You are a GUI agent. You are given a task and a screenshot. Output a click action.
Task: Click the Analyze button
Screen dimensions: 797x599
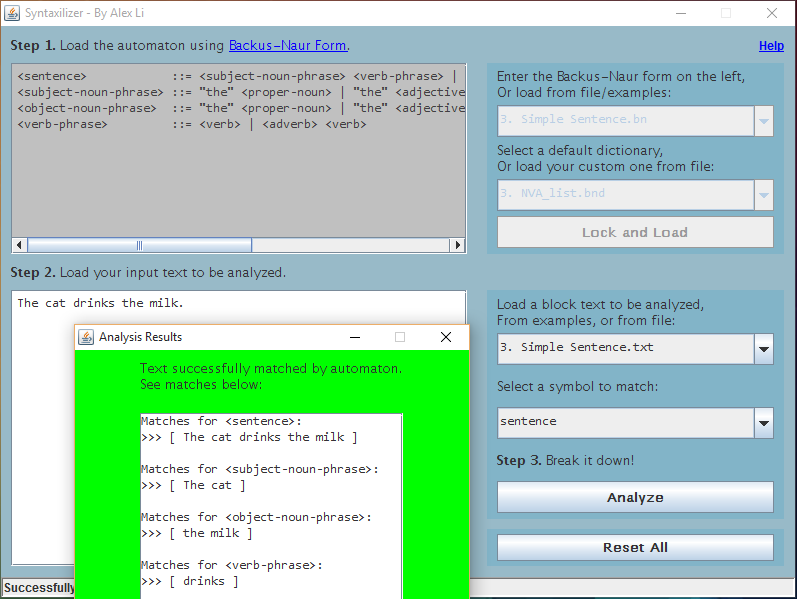(x=635, y=497)
